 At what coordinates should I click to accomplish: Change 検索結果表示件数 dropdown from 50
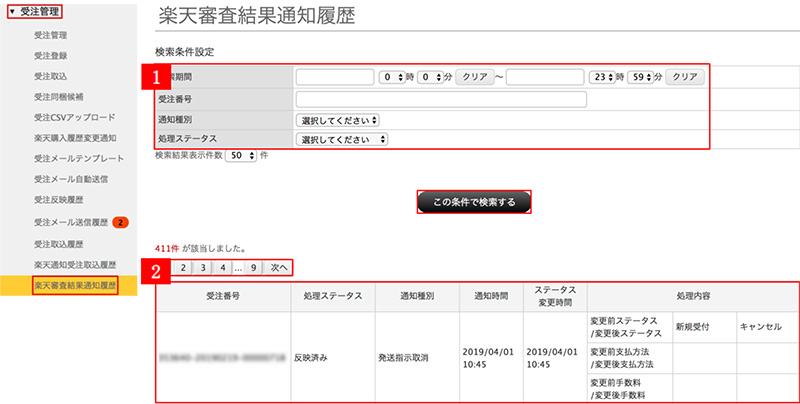(240, 156)
